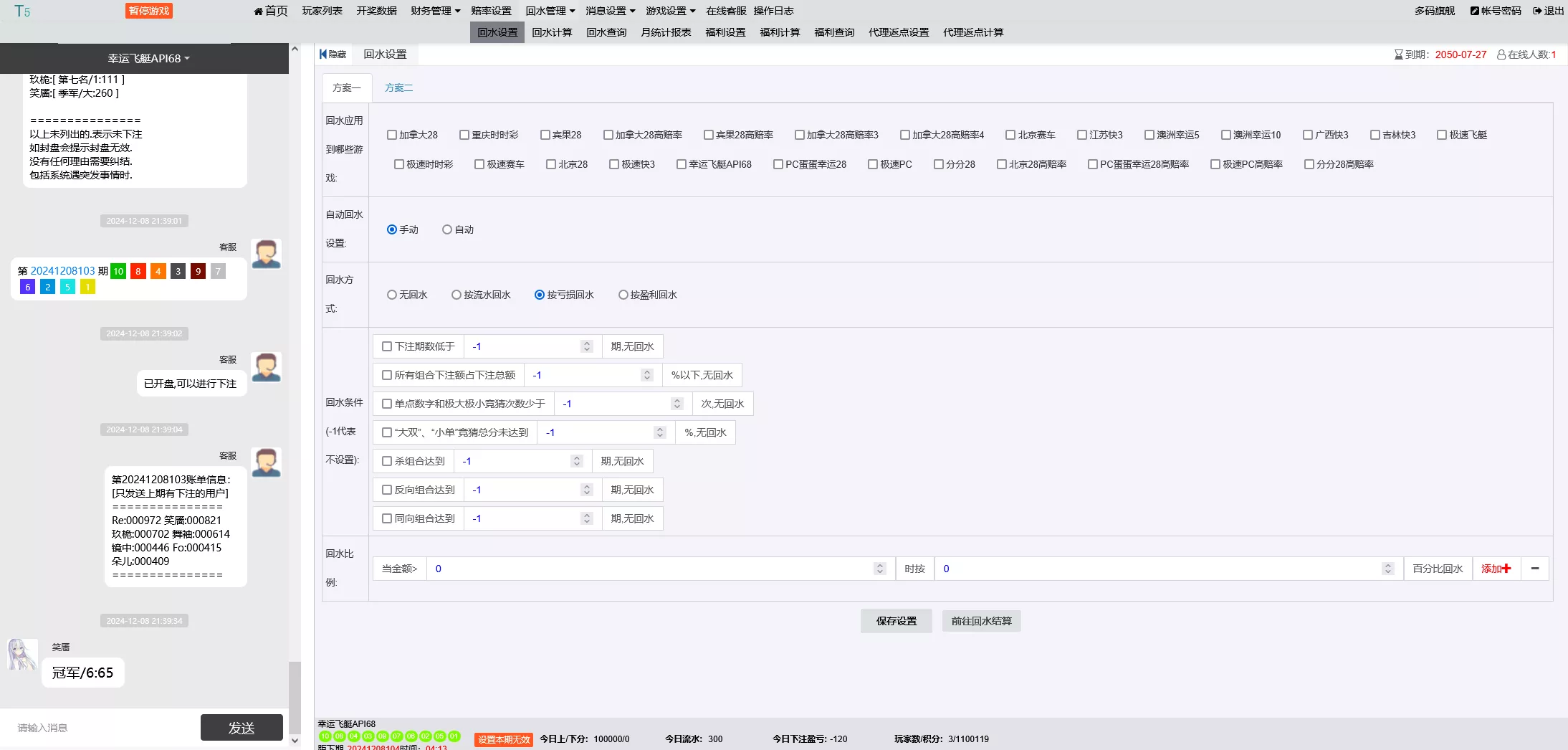Screen dimensions: 1568x750
Task: Select the 自动 radio option
Action: (x=447, y=229)
